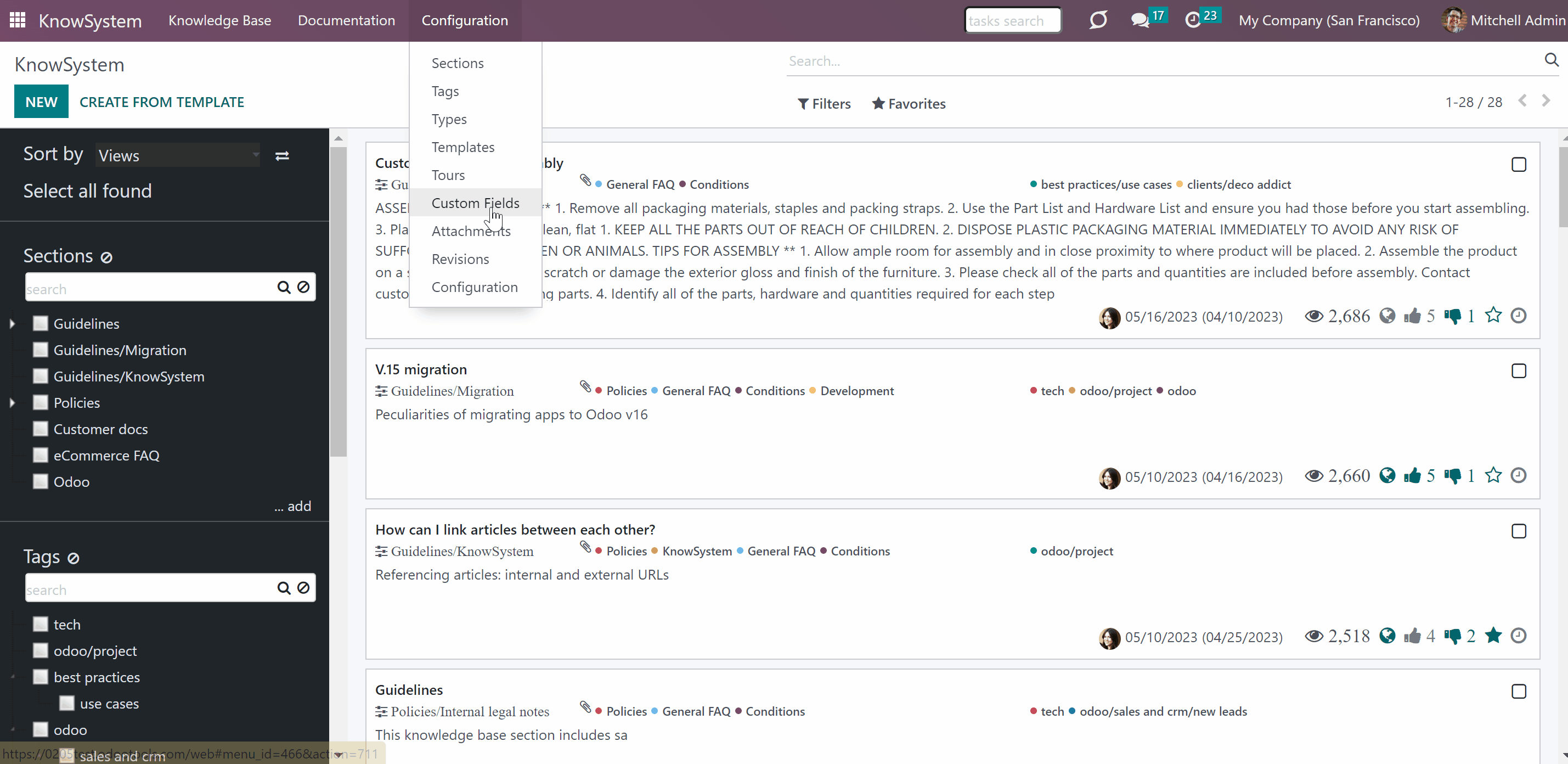Open the My Company (San Francisco) switcher
This screenshot has height=764, width=1568.
[x=1329, y=20]
